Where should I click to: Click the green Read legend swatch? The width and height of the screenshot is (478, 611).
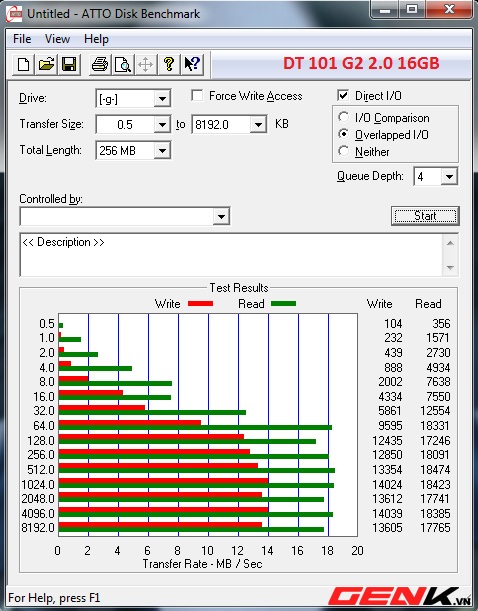coord(284,304)
